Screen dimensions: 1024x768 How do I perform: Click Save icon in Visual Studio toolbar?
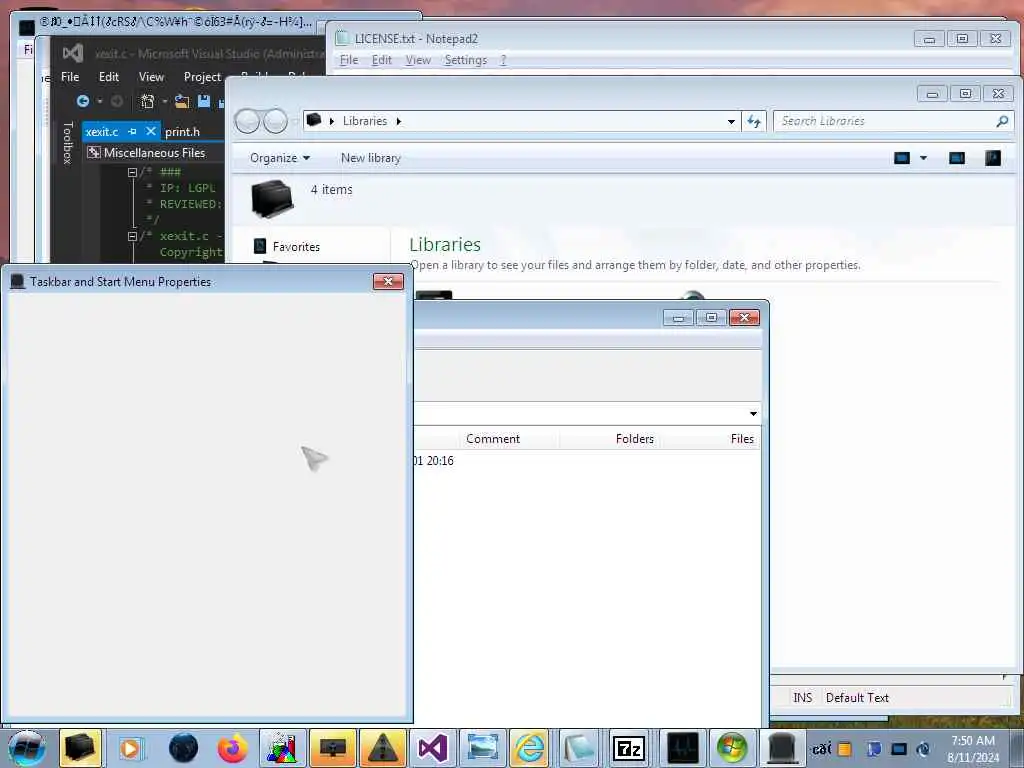[x=204, y=101]
